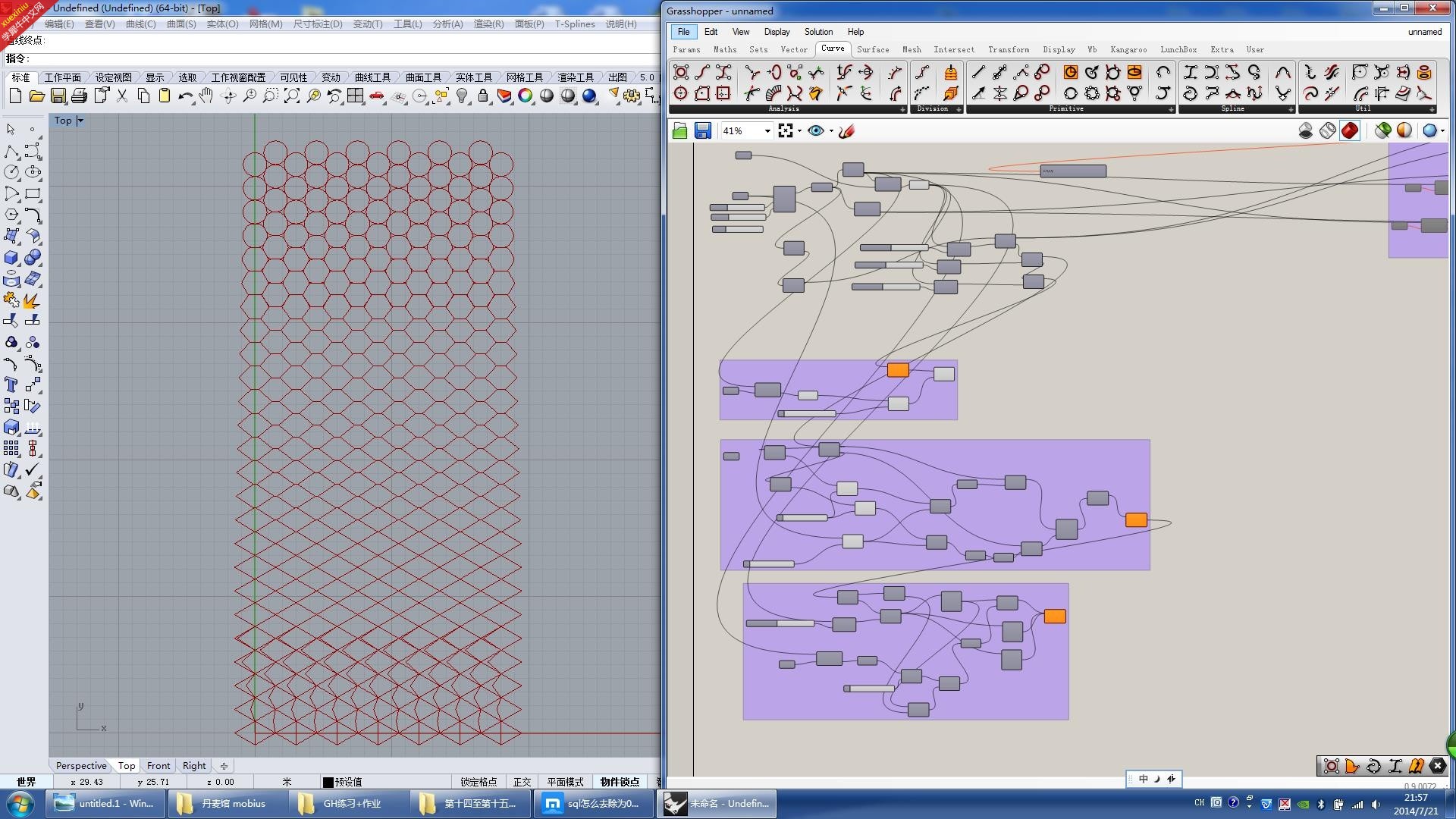Open the color wheel materials icon in Rhino
The image size is (1456, 819).
coord(525,96)
